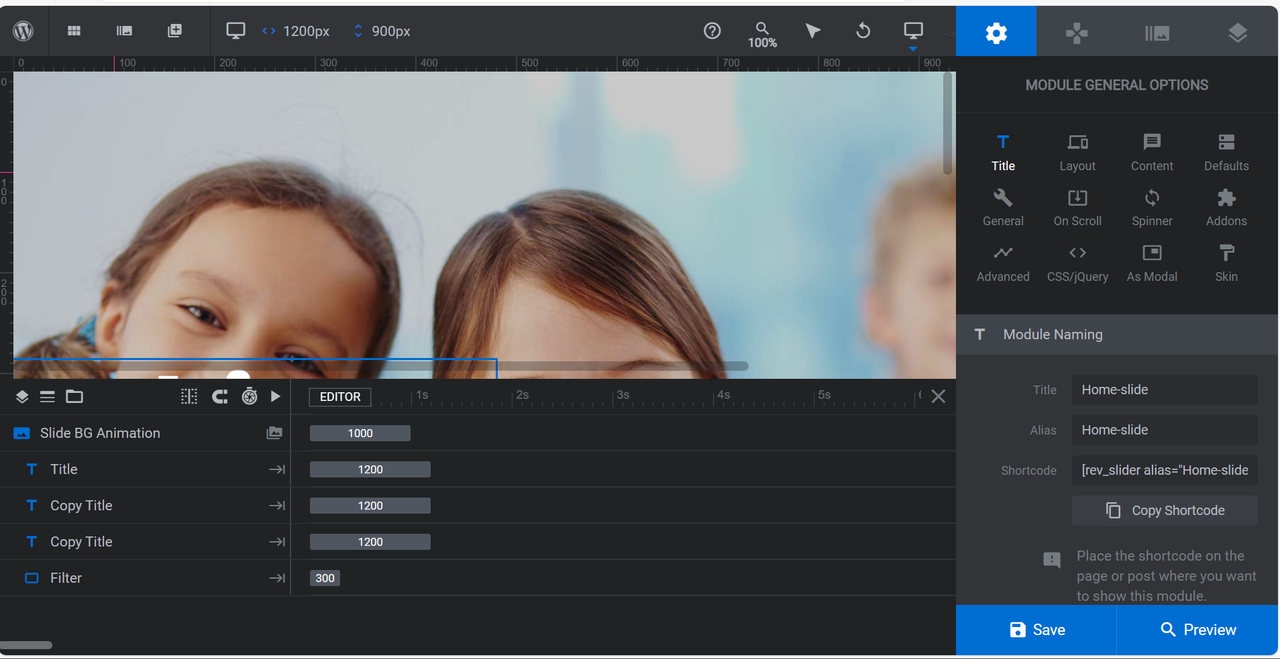Open the modules grid overview icon
The image size is (1280, 659).
74,31
